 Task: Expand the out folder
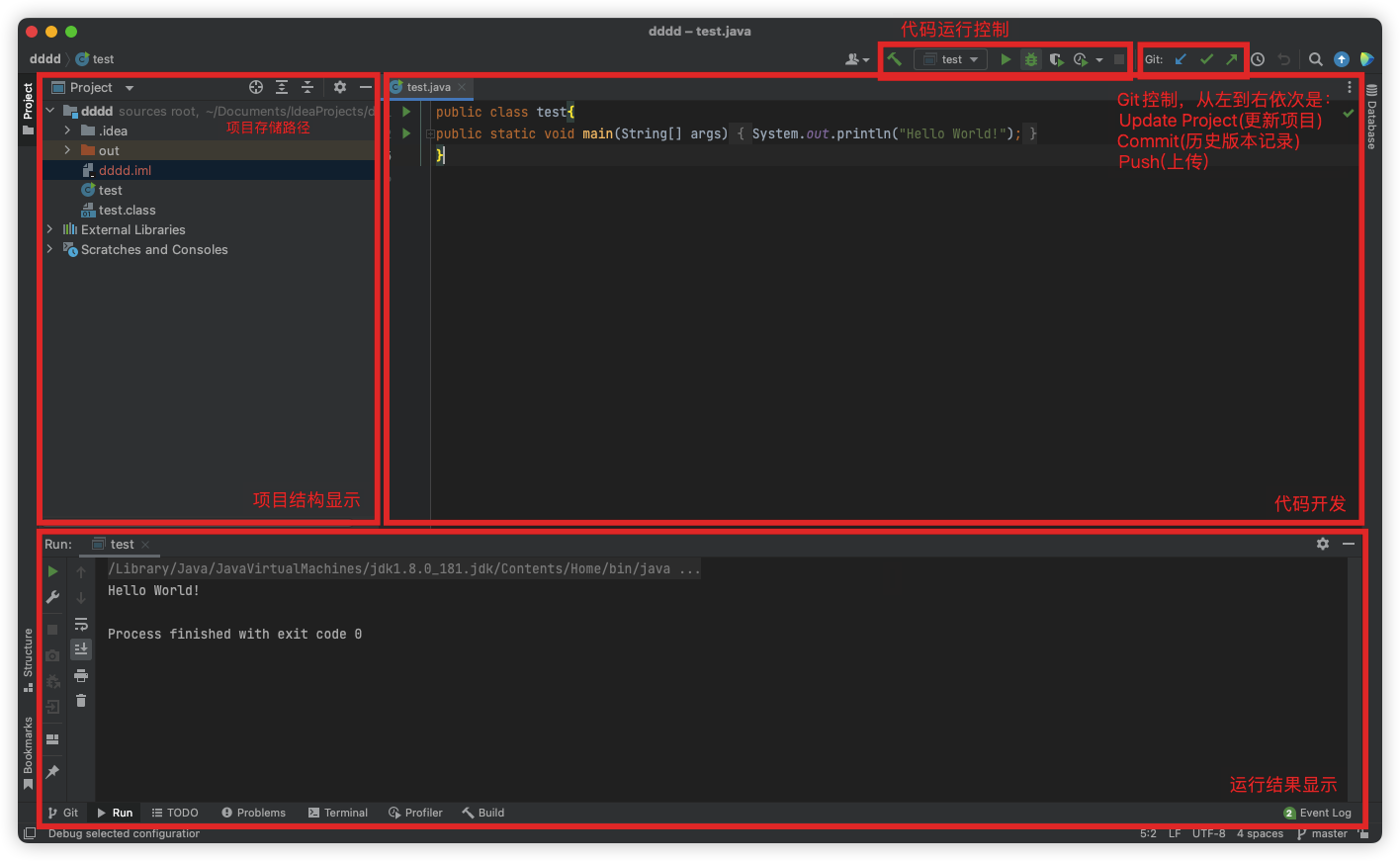pos(67,150)
